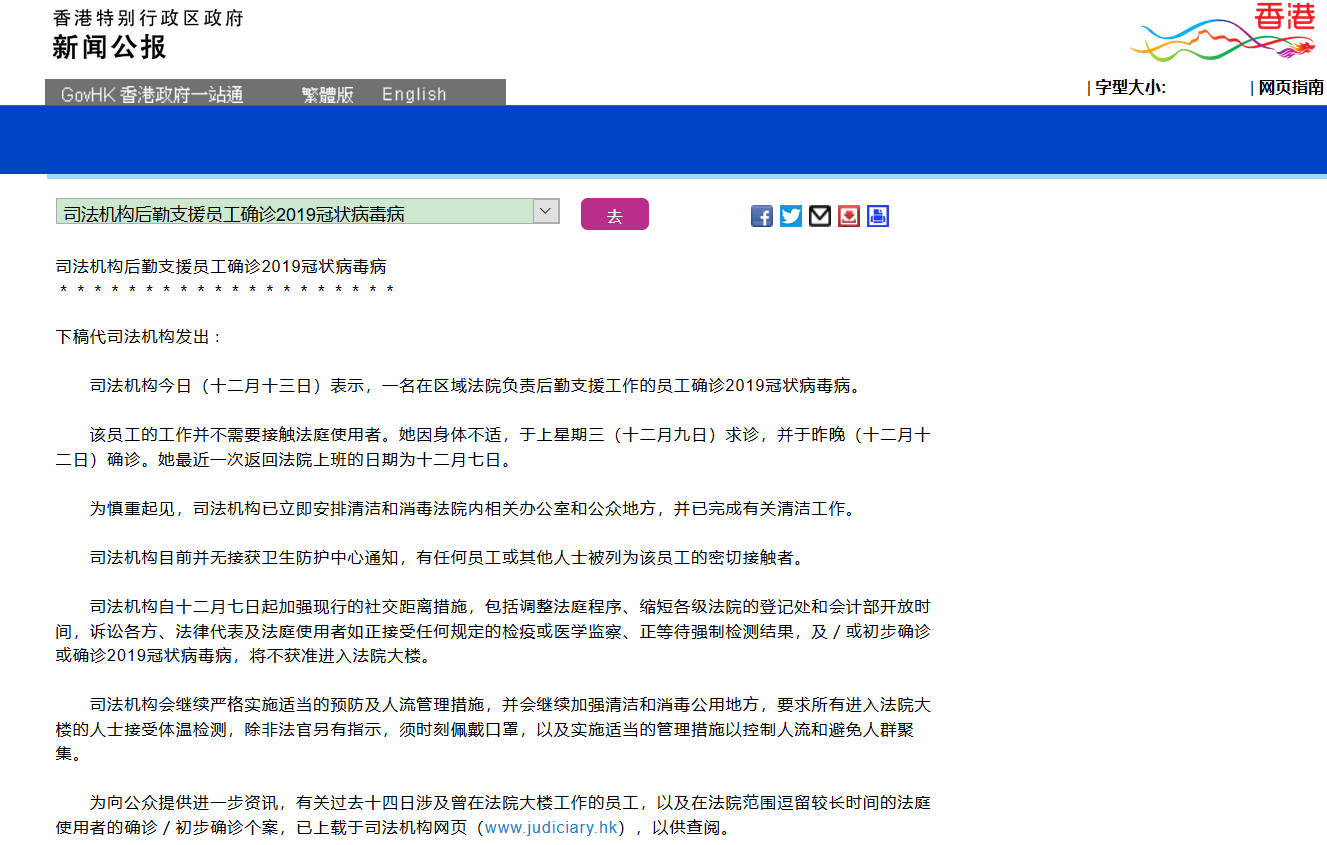The height and width of the screenshot is (845, 1327).
Task: Switch to 繁體版 traditional Chinese version
Action: [328, 94]
